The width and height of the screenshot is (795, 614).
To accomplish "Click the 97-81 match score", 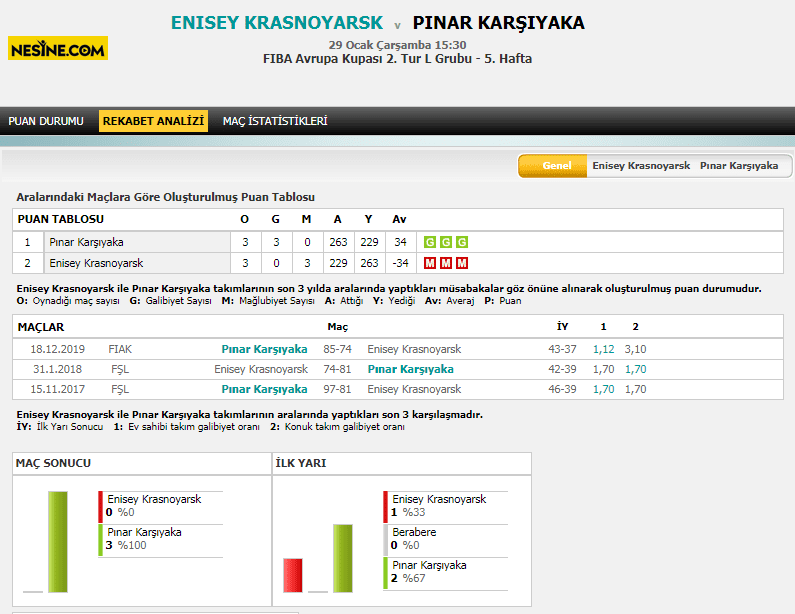I will pyautogui.click(x=337, y=389).
